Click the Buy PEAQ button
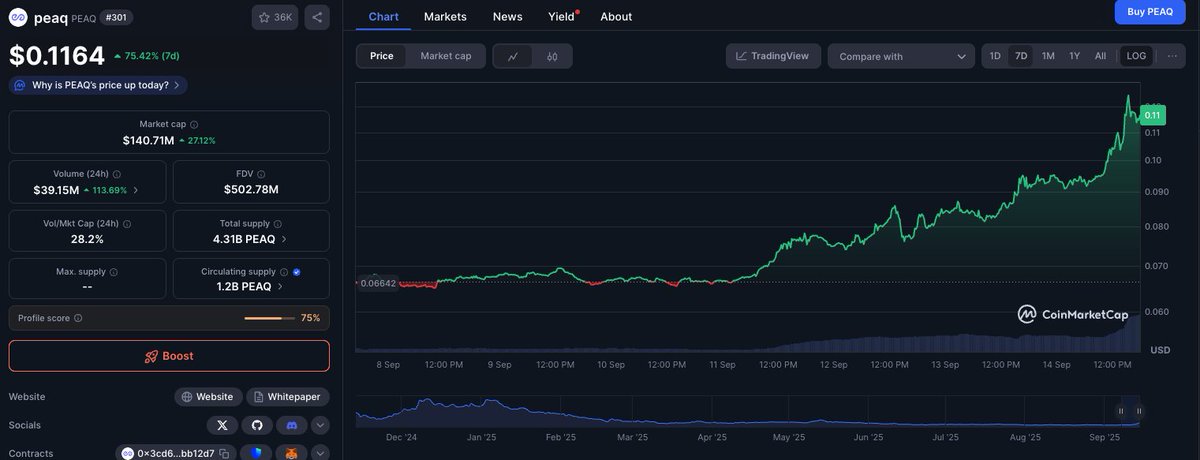 click(1150, 12)
